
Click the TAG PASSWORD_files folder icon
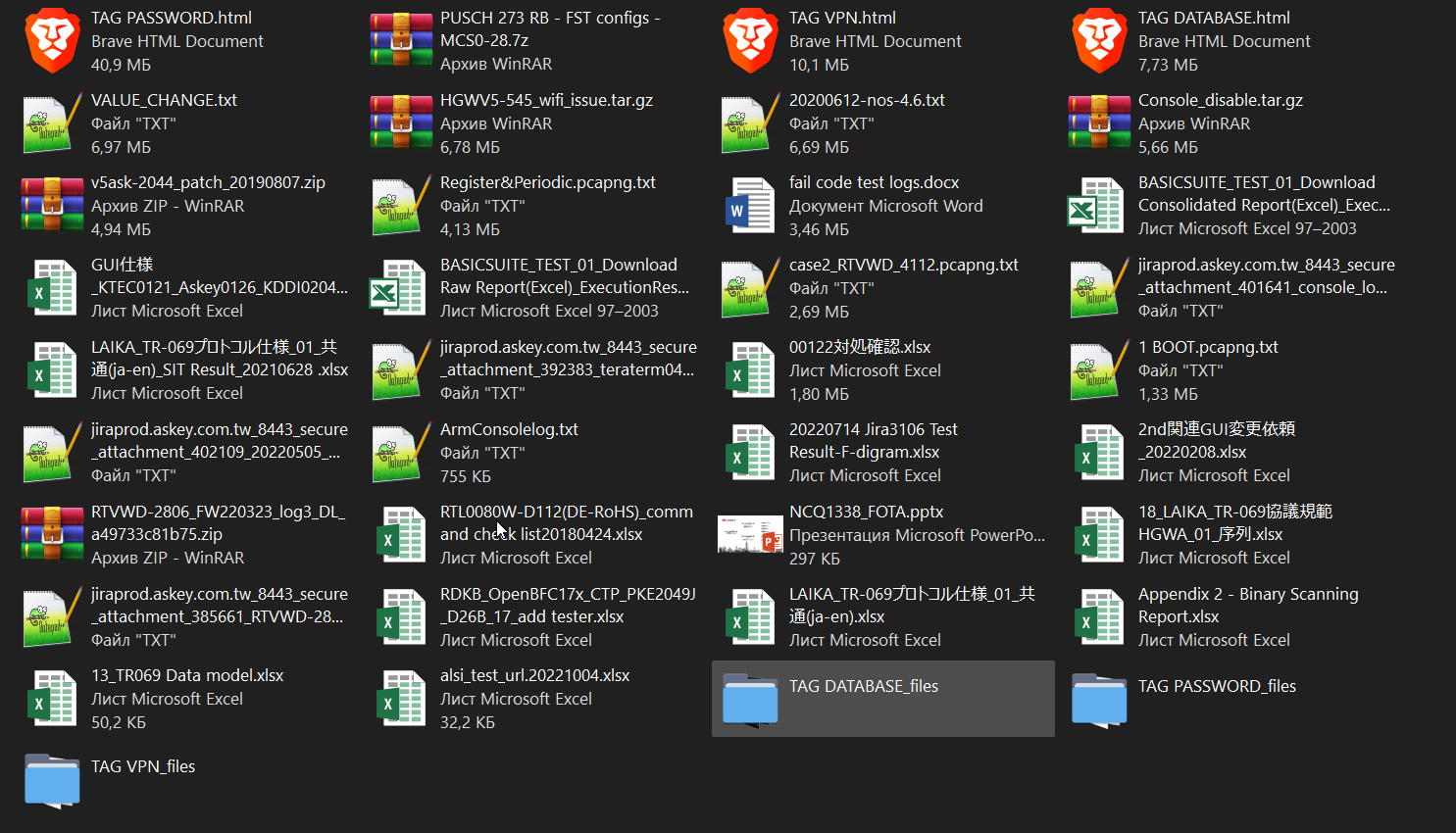[1099, 699]
